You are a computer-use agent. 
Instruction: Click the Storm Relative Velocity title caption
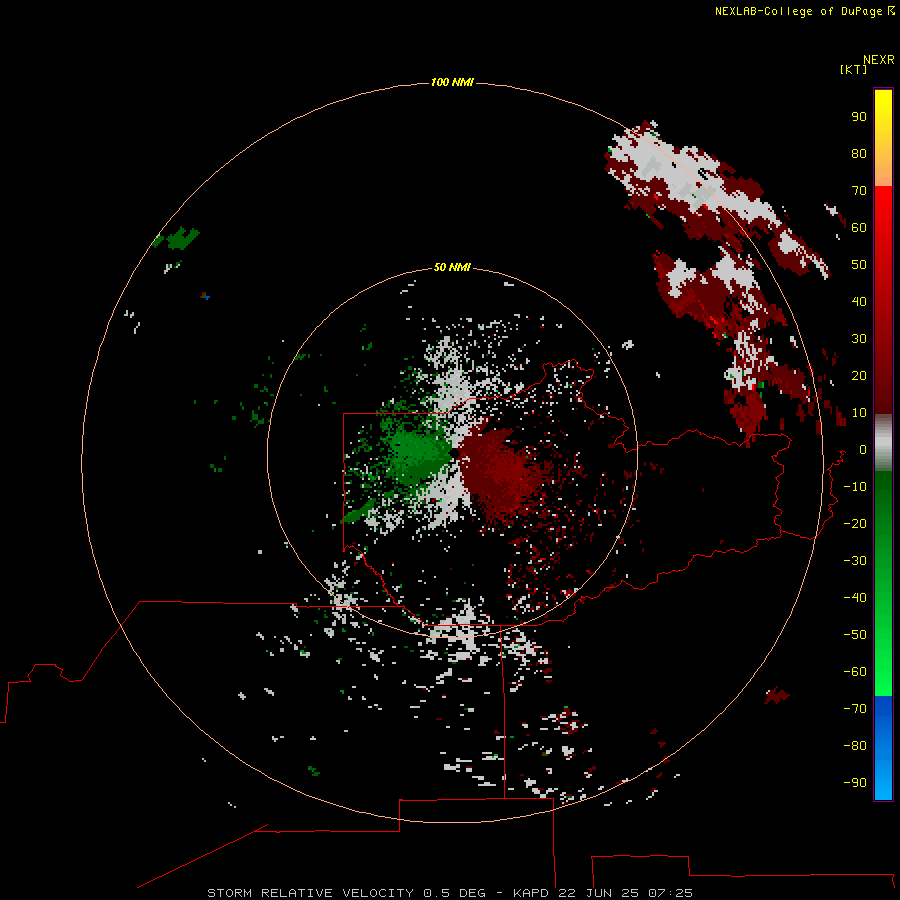pos(450,893)
